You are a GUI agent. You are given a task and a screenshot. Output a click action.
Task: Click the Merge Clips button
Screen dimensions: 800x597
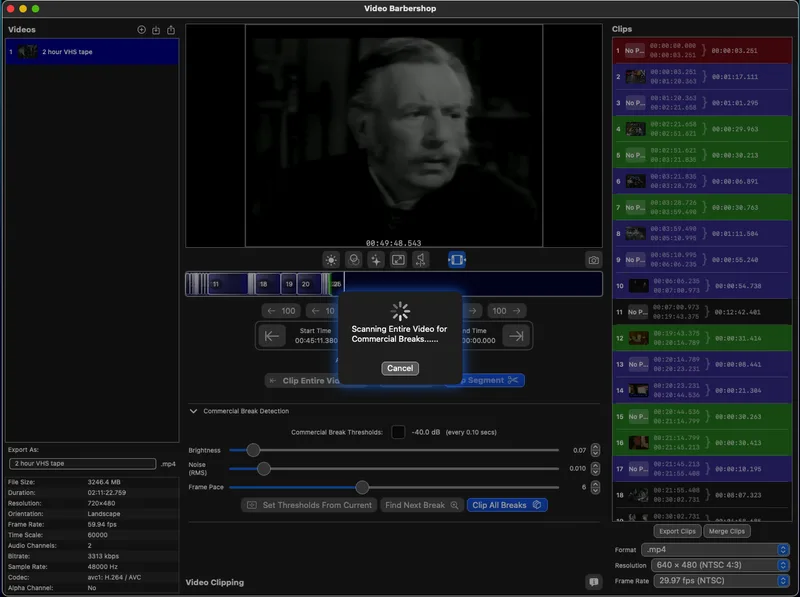tap(726, 531)
